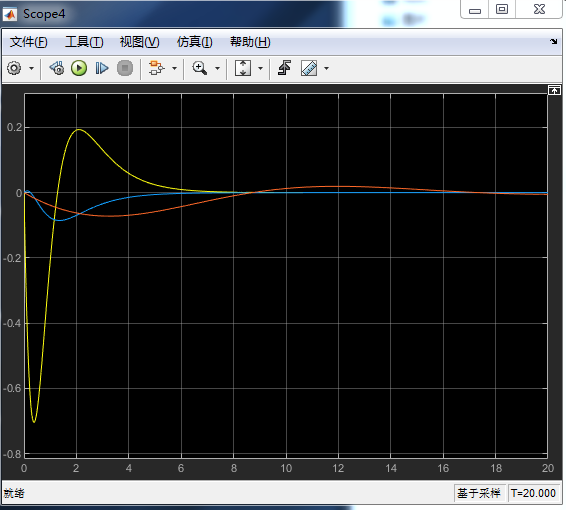Open the 文件(F) menu
566x510 pixels.
tap(29, 42)
